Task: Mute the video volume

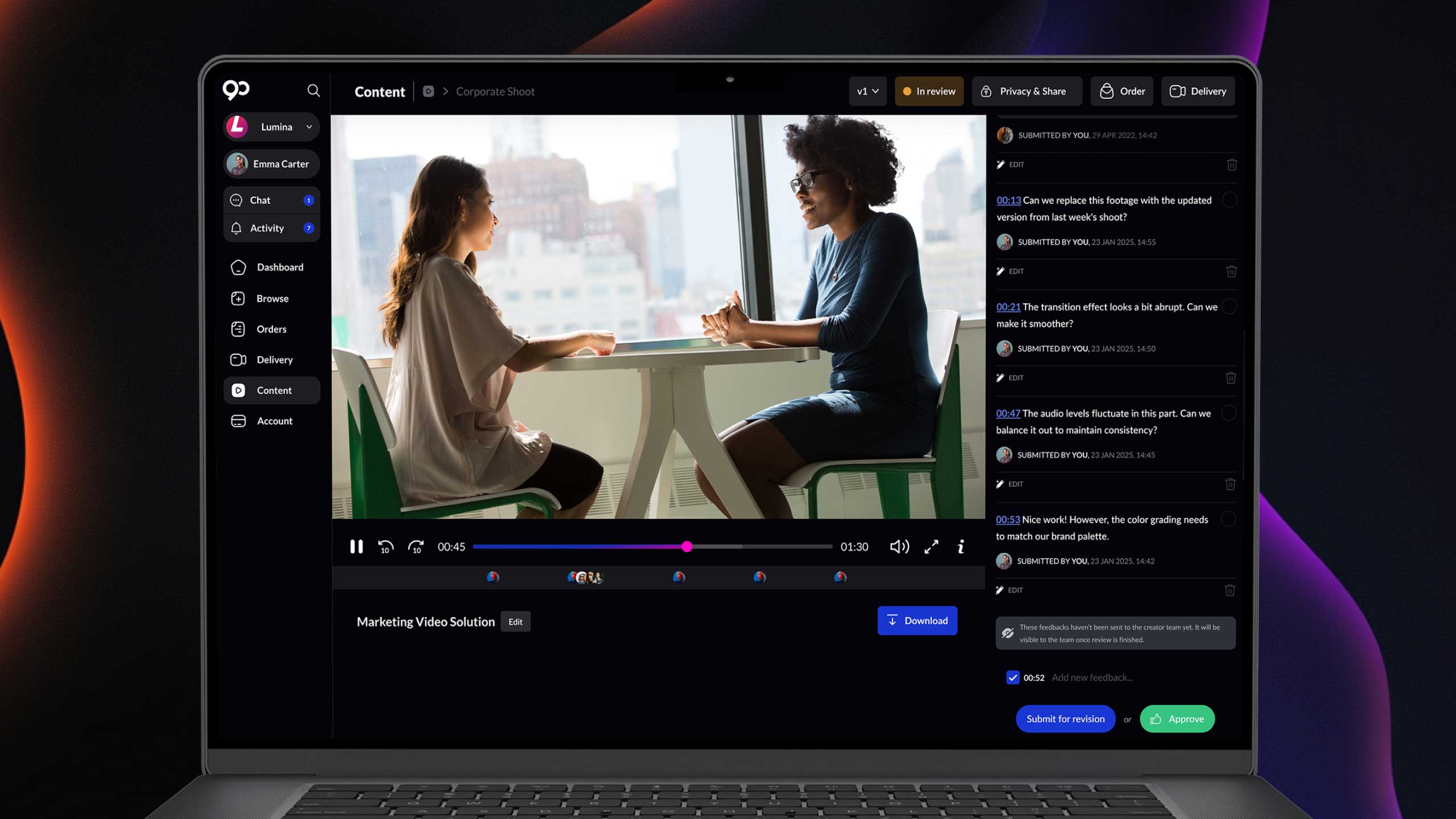Action: (899, 547)
